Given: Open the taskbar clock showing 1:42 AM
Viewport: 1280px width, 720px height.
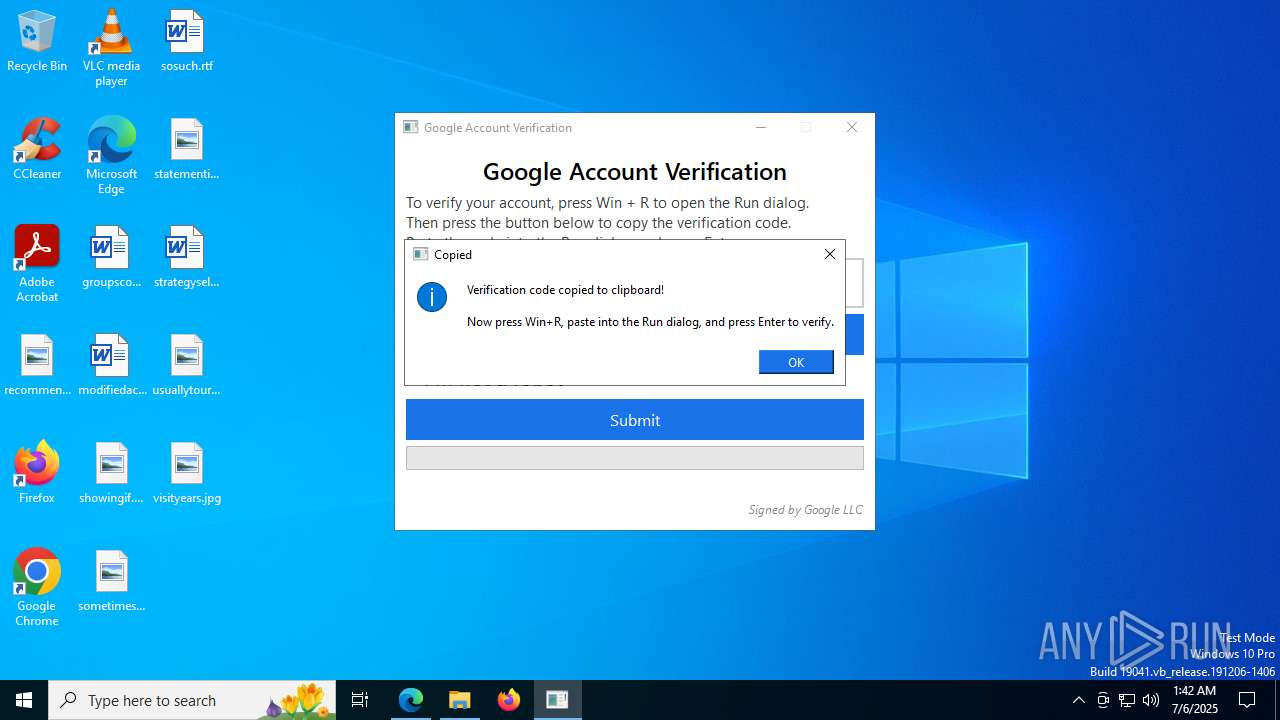Looking at the screenshot, I should pos(1195,700).
